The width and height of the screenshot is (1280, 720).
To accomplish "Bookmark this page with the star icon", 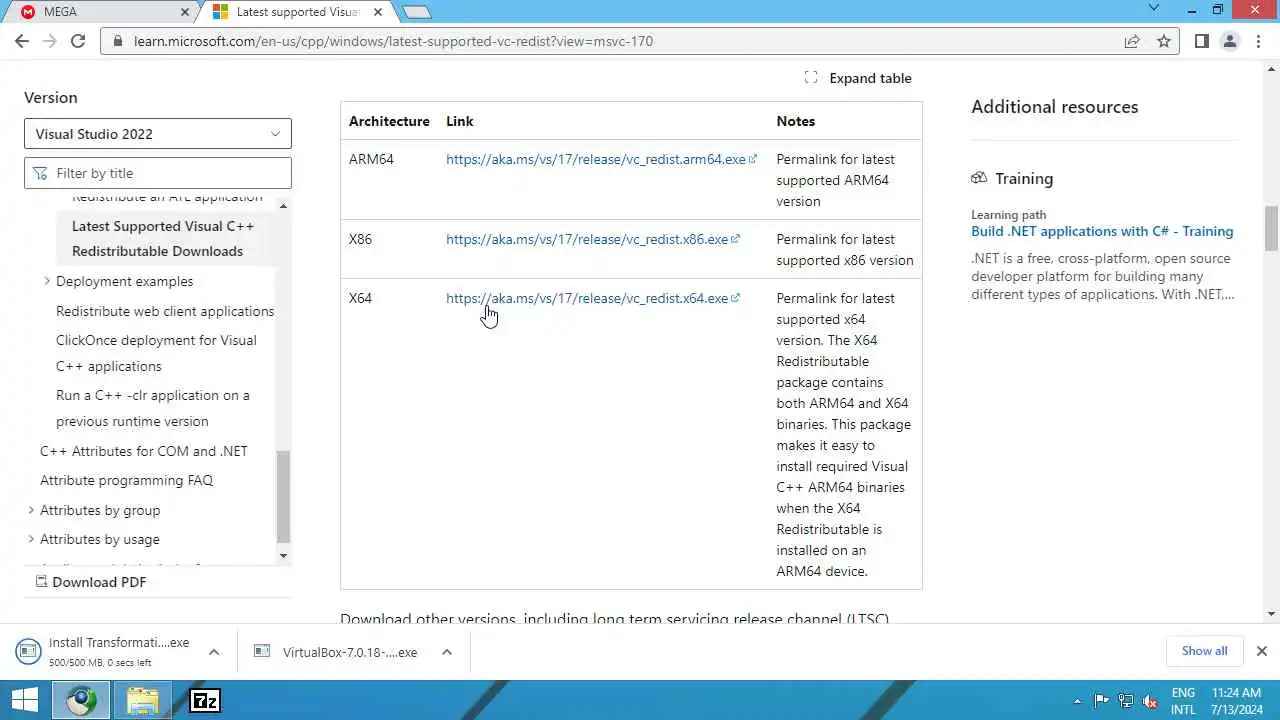I will [1164, 41].
